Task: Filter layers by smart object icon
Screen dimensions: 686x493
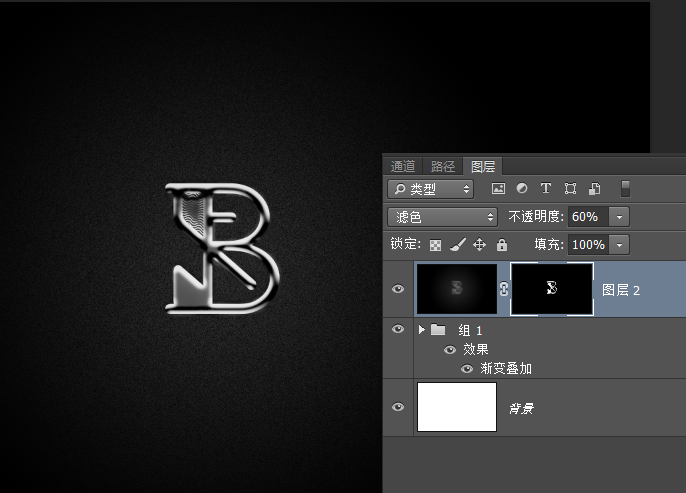Action: click(594, 188)
